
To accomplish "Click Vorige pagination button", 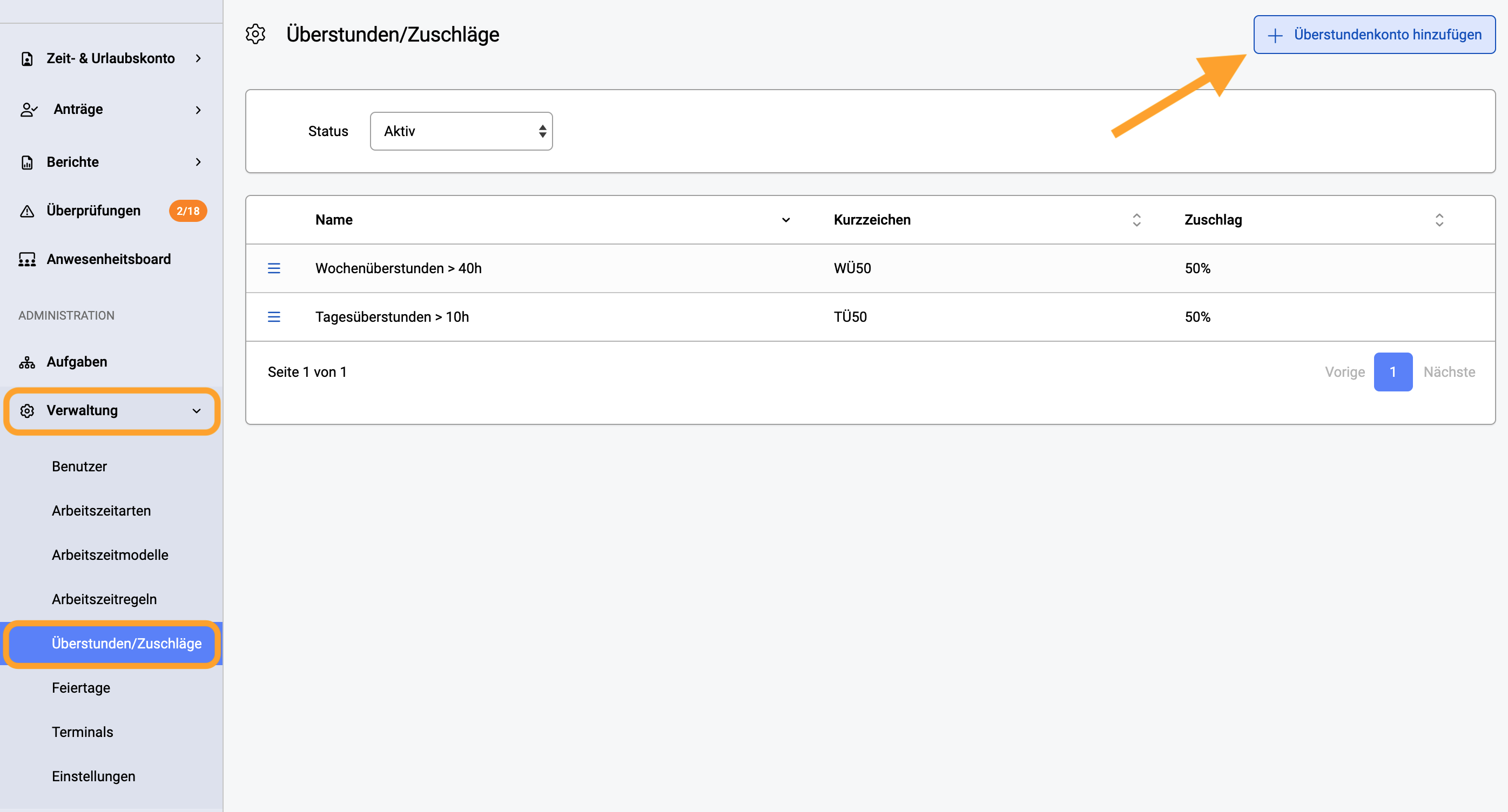I will click(x=1345, y=372).
